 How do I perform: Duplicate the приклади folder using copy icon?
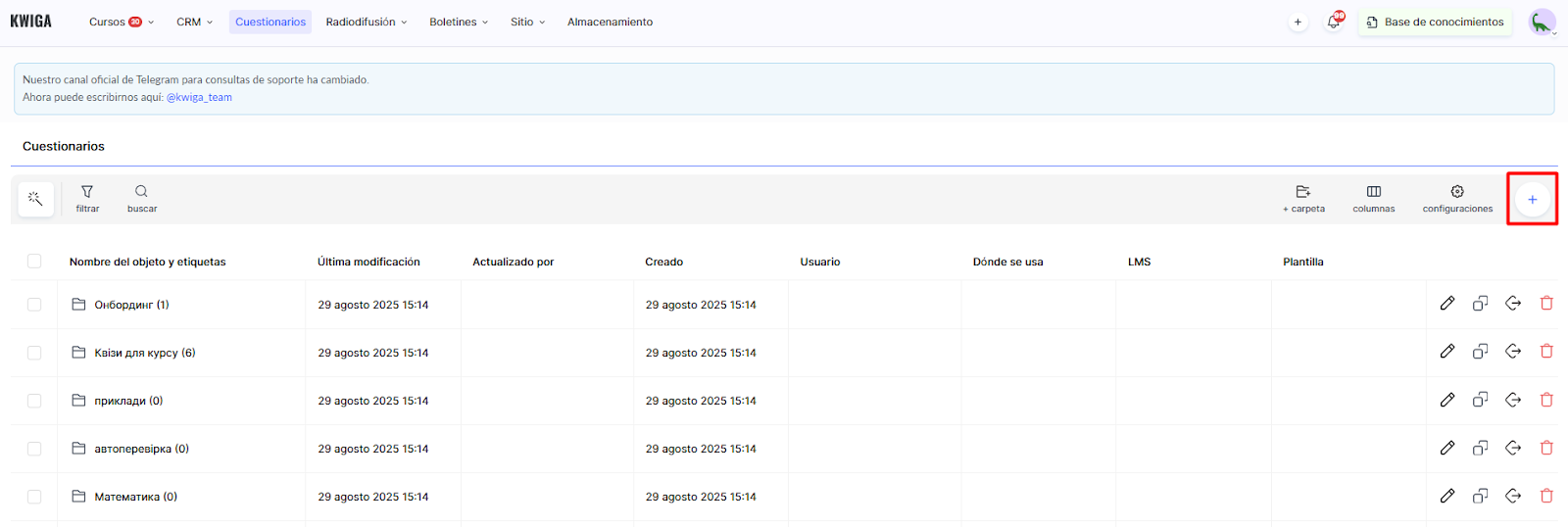1480,400
